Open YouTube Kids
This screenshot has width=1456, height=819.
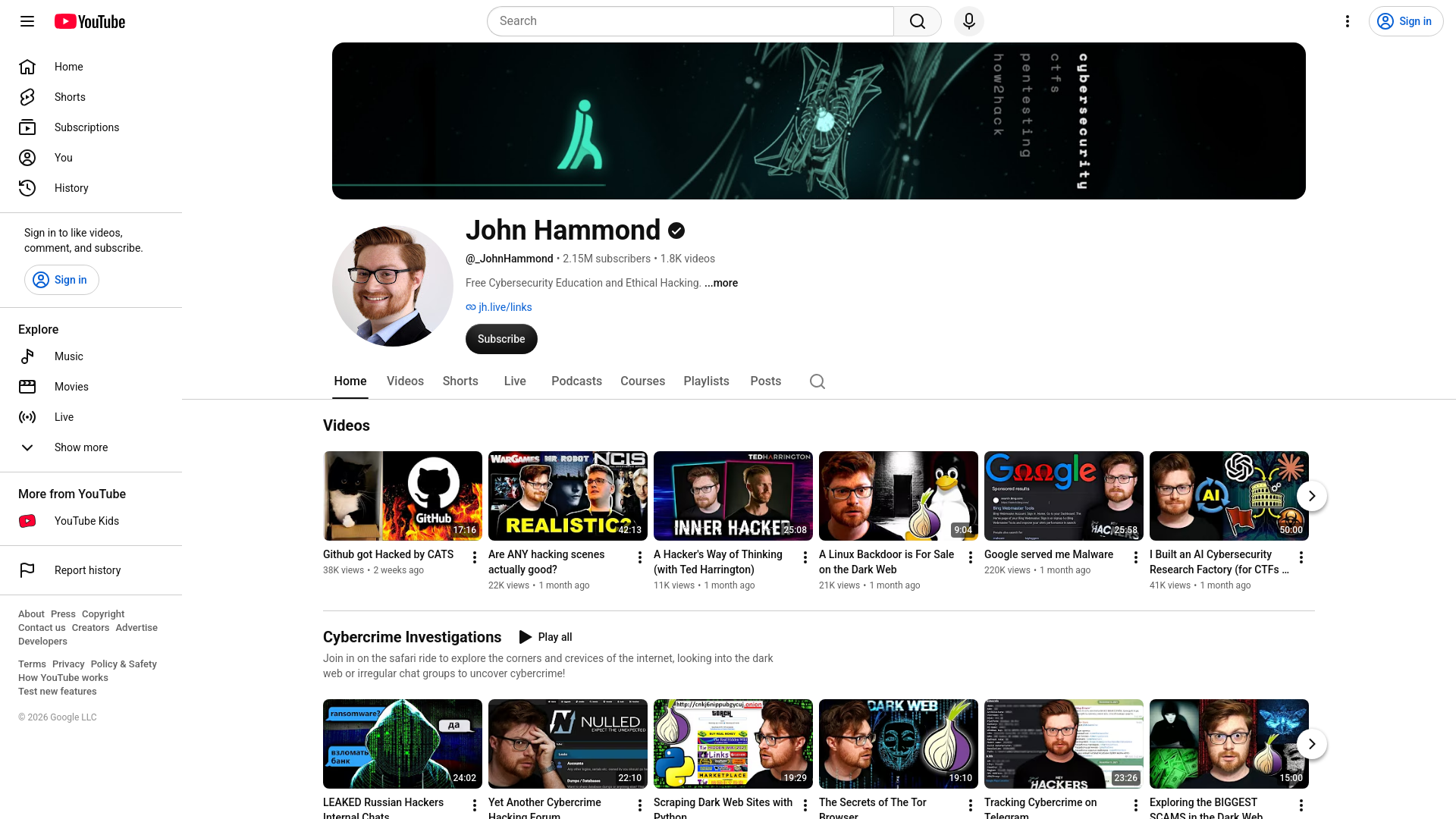click(x=91, y=521)
